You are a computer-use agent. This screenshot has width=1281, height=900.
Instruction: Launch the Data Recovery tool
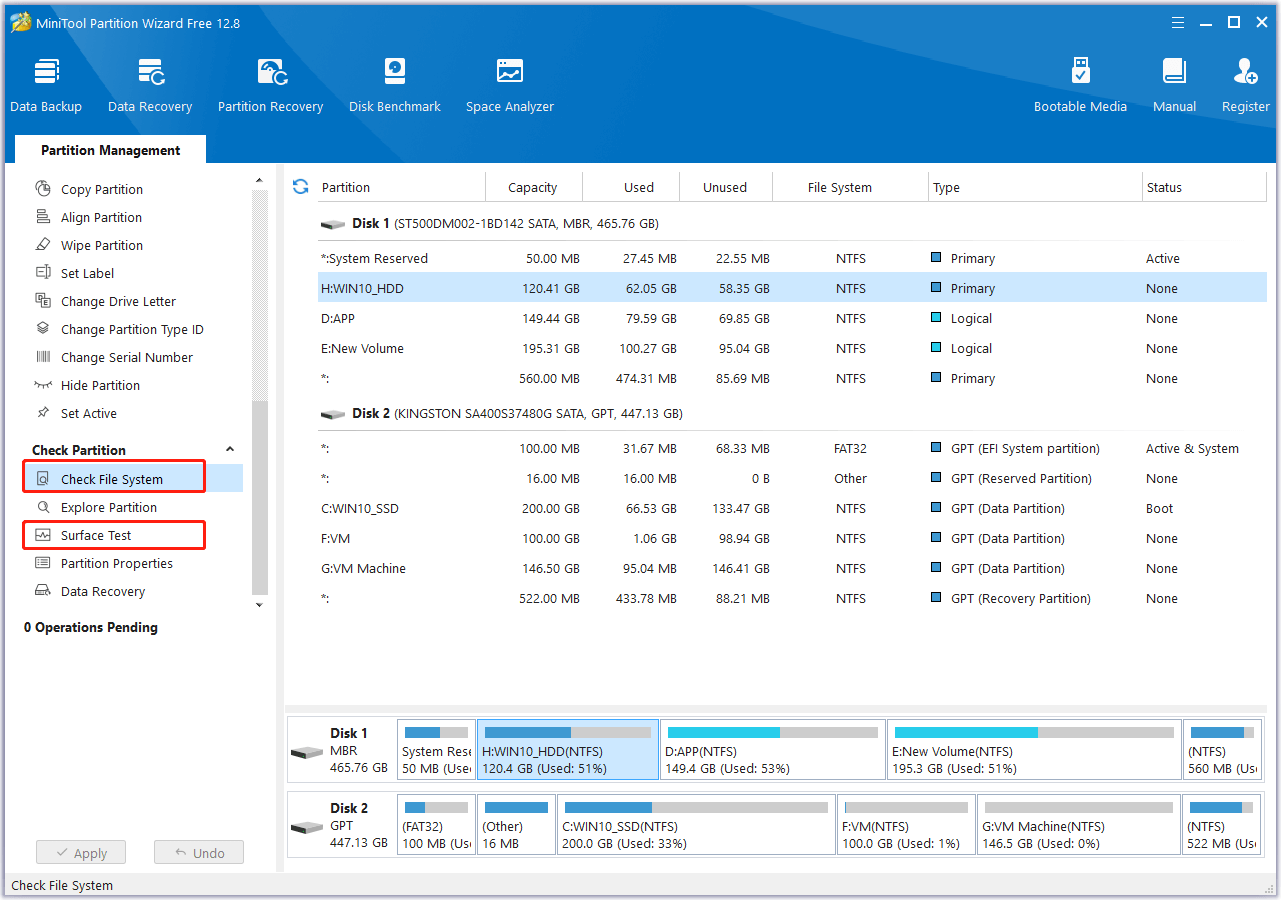coord(150,85)
